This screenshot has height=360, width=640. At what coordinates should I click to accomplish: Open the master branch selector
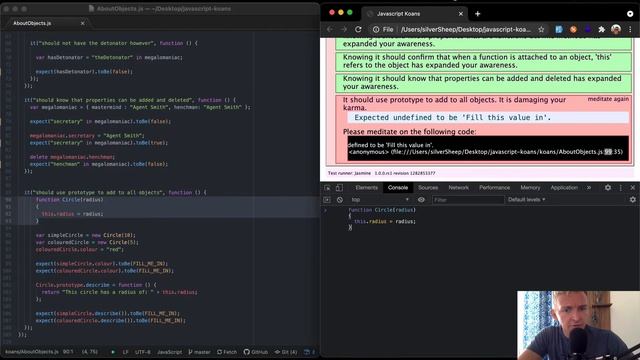(199, 352)
